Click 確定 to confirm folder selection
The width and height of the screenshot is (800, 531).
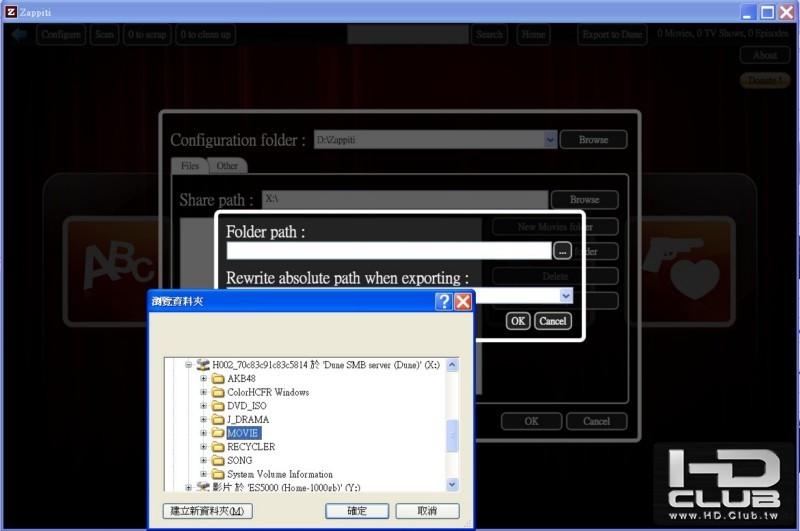357,511
